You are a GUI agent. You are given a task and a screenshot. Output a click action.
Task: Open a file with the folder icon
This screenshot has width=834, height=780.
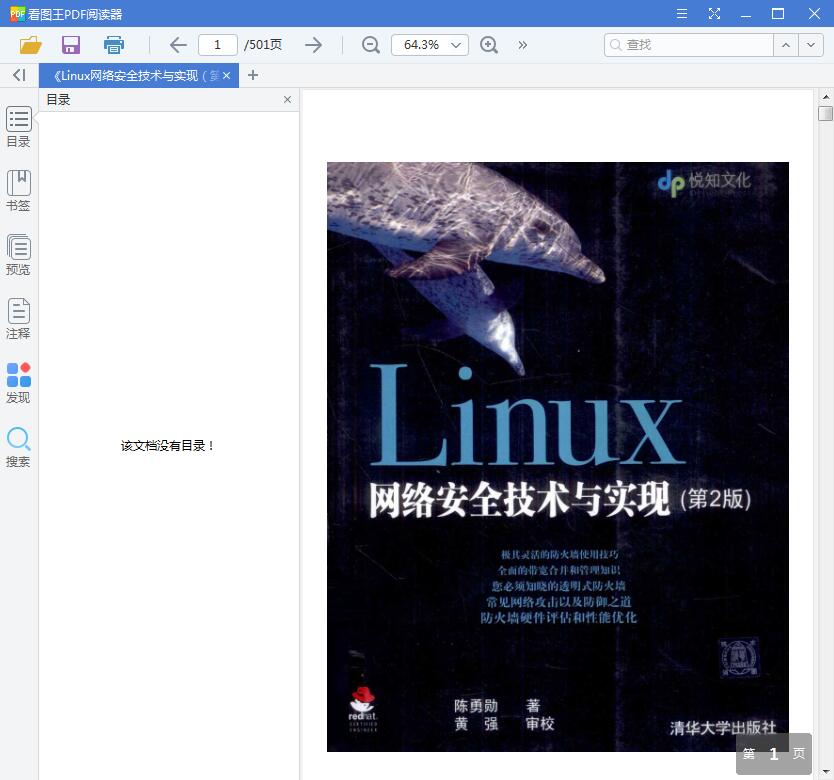point(29,45)
